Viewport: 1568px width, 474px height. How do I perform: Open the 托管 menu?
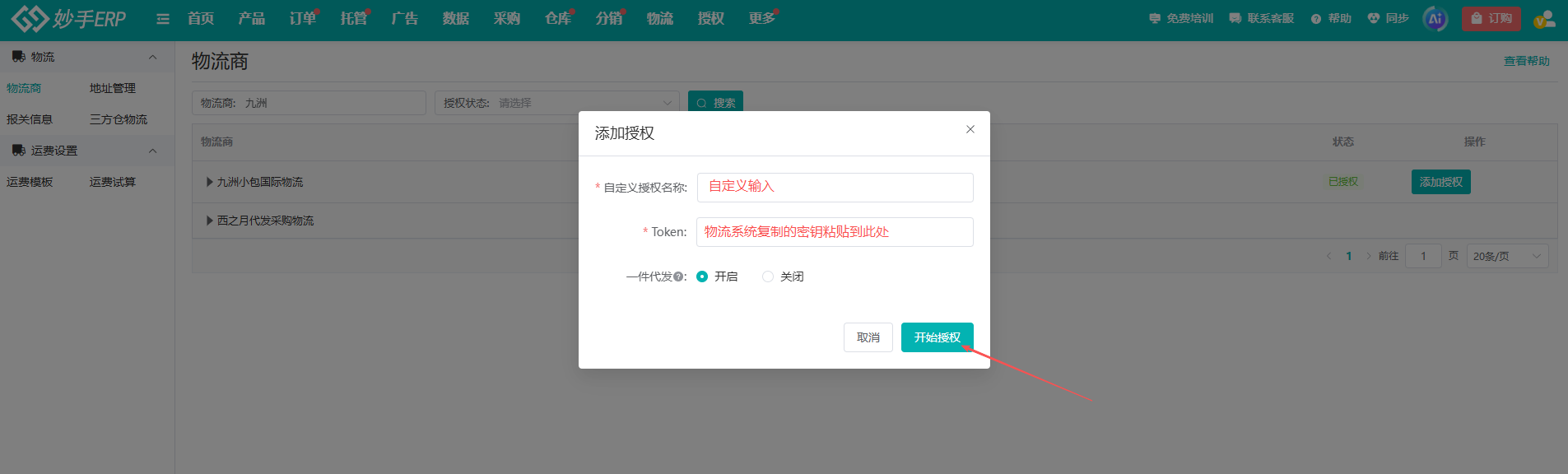point(354,18)
